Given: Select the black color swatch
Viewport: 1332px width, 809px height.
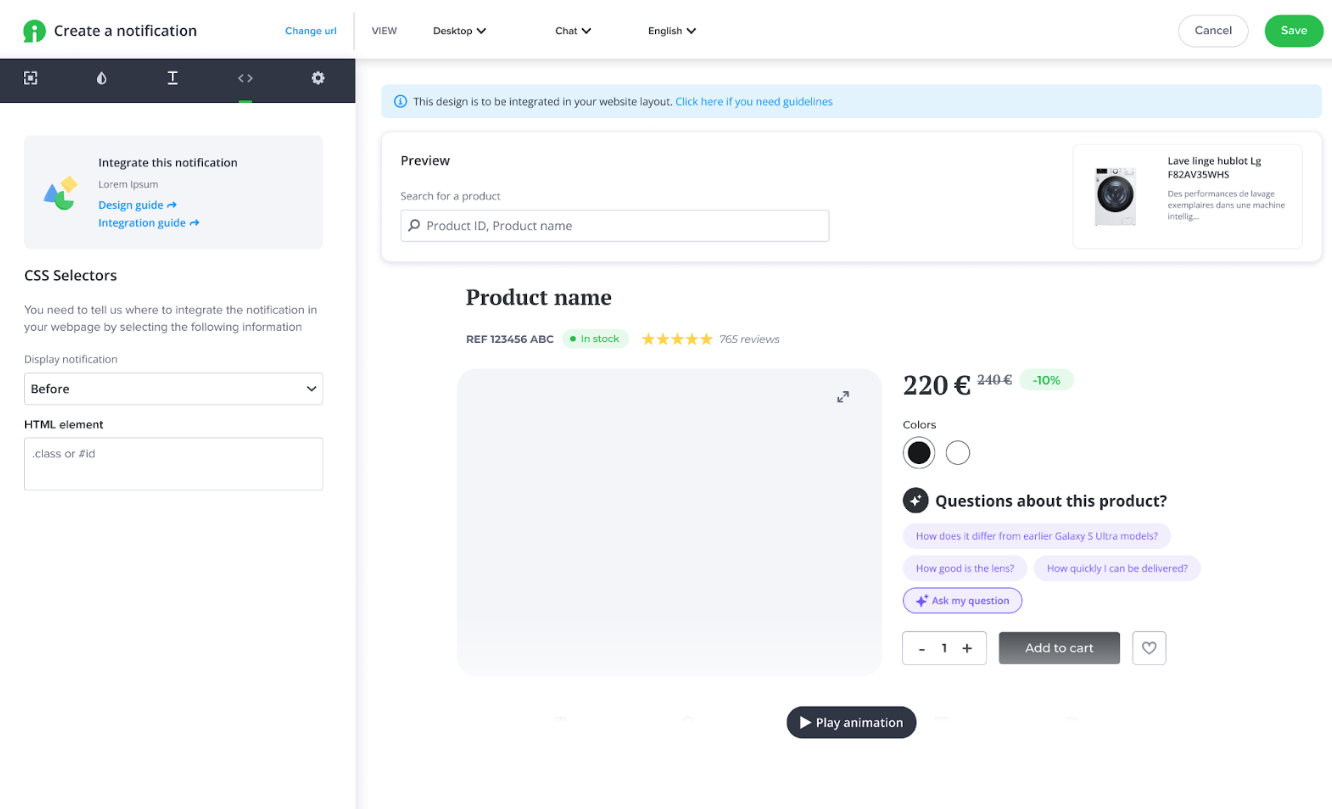Looking at the screenshot, I should tap(919, 453).
